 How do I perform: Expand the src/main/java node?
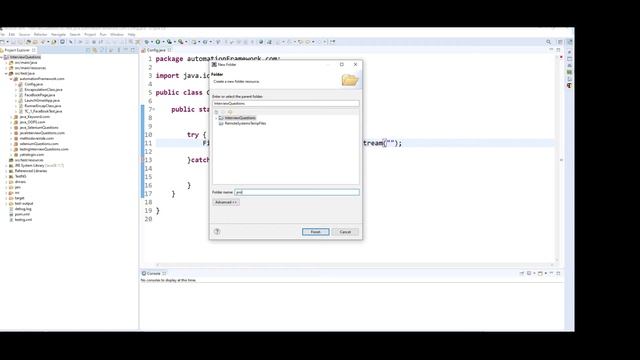7,63
